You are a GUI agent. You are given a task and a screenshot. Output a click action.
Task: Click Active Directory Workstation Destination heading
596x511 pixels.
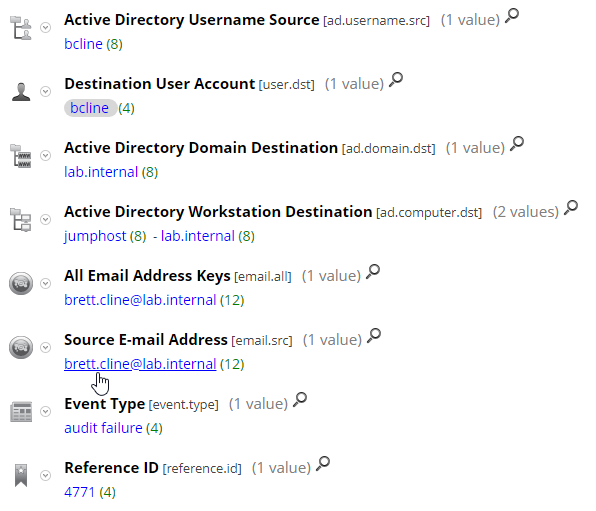coord(218,212)
